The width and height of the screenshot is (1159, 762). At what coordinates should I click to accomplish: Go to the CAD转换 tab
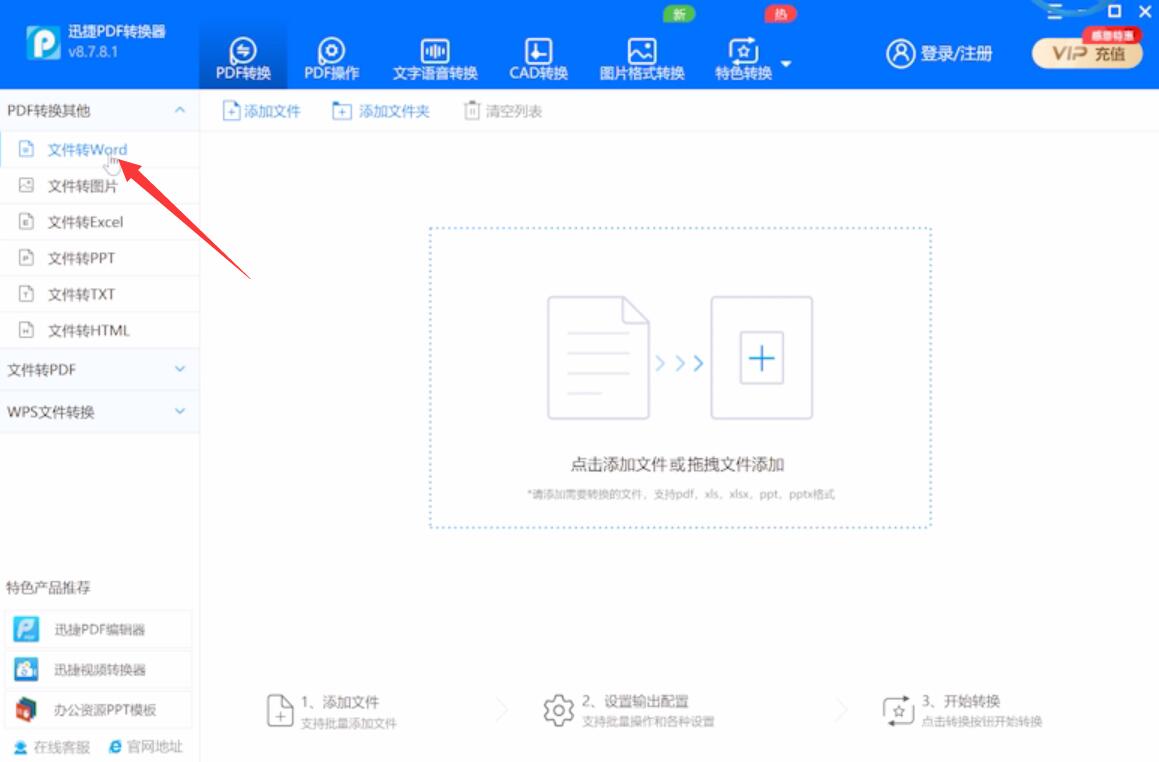coord(538,58)
